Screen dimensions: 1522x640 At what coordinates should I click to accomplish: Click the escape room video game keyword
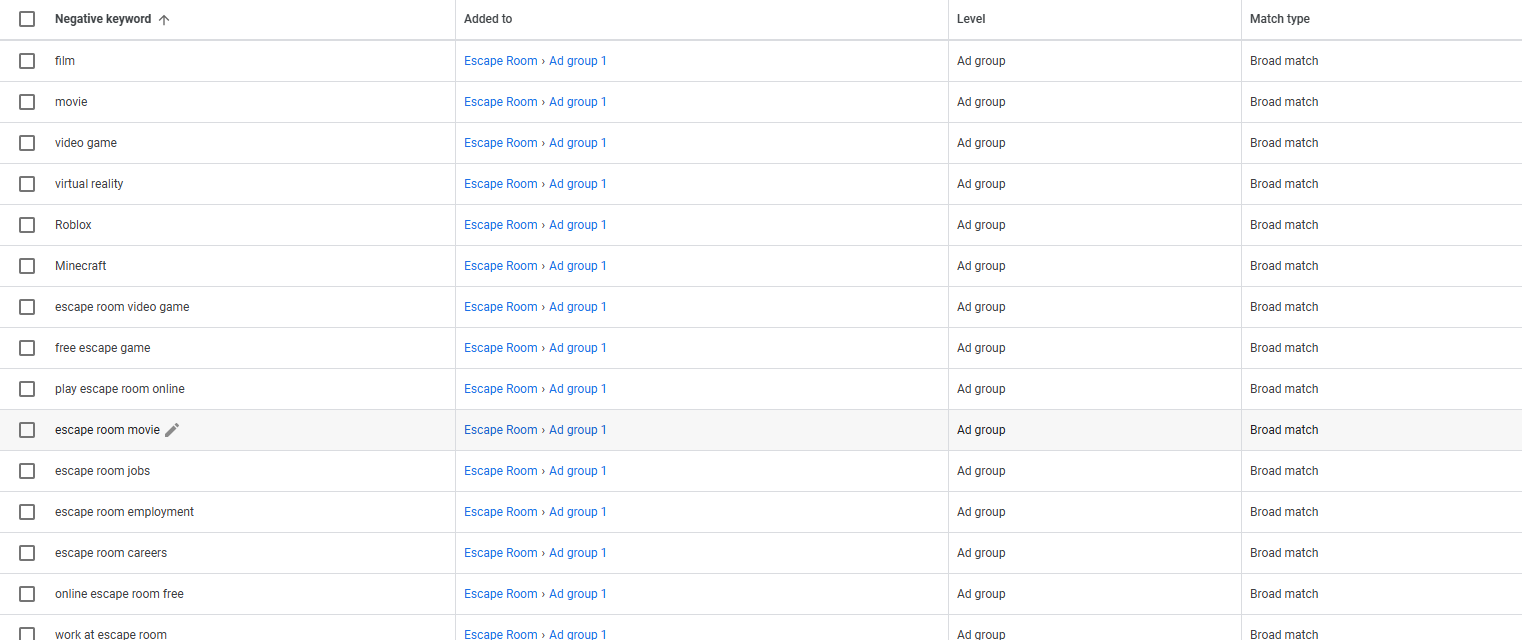point(122,307)
